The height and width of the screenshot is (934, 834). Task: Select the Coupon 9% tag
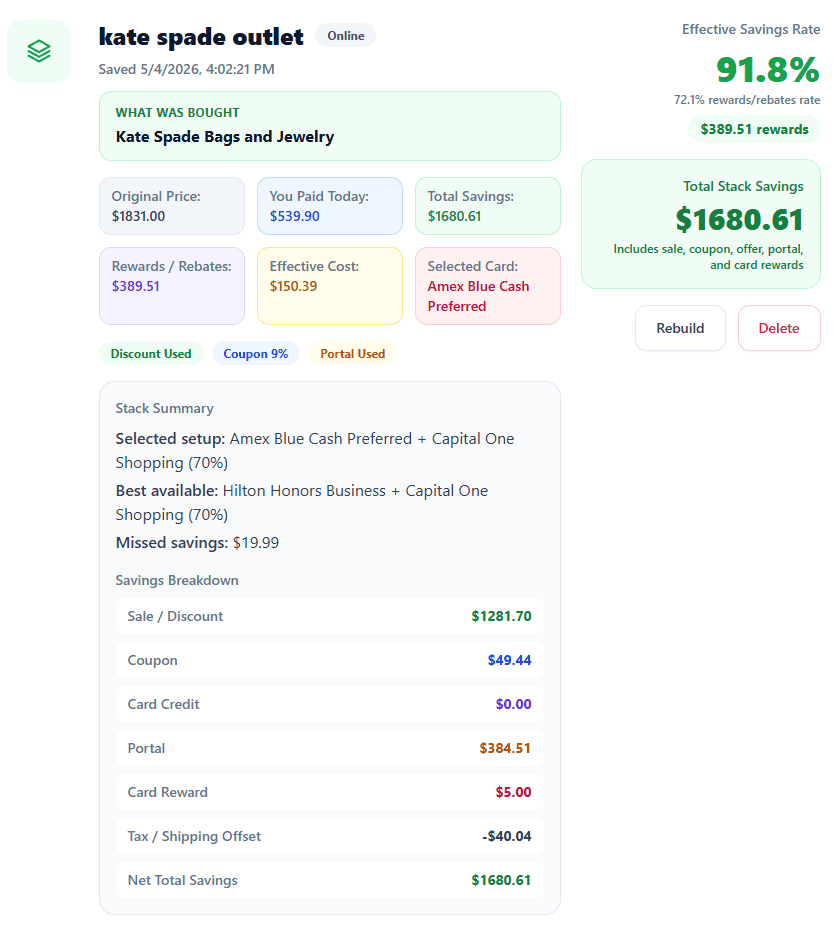point(256,354)
